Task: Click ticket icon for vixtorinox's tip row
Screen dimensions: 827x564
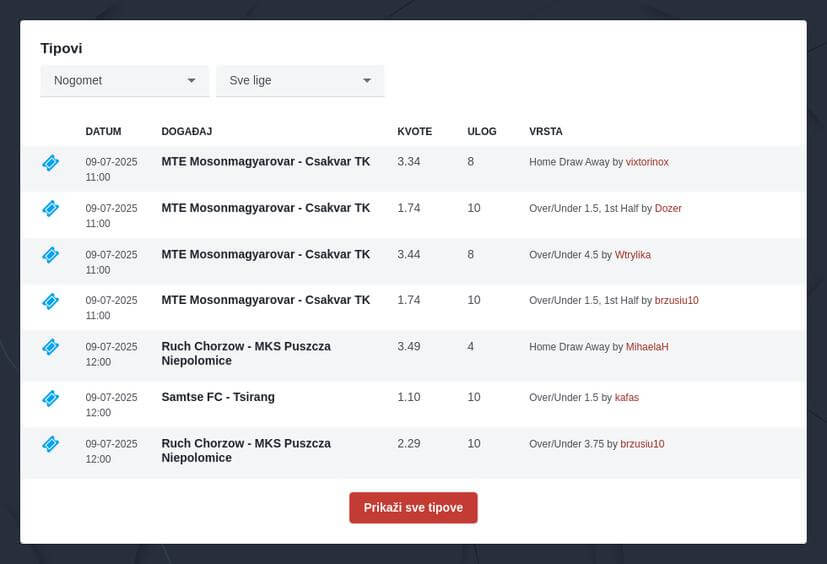Action: coord(51,162)
